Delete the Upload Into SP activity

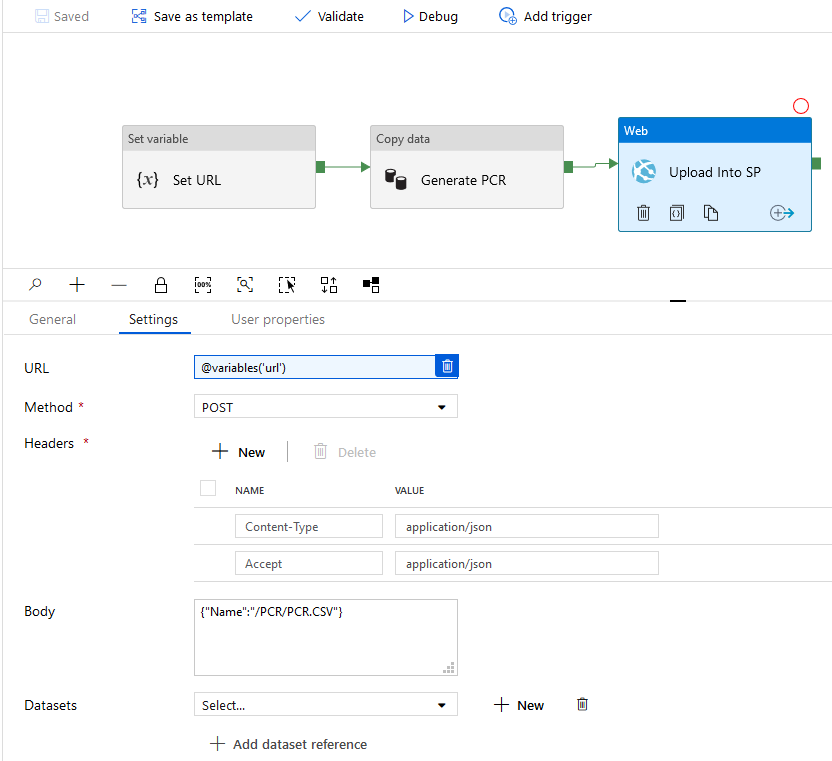pyautogui.click(x=643, y=212)
